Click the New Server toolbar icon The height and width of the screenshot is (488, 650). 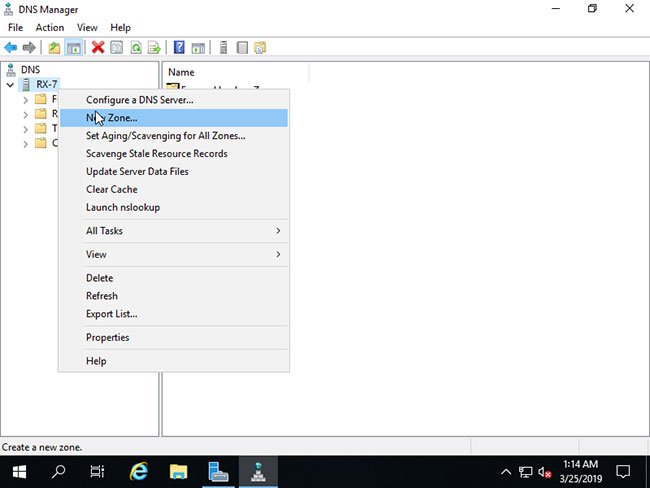223,48
